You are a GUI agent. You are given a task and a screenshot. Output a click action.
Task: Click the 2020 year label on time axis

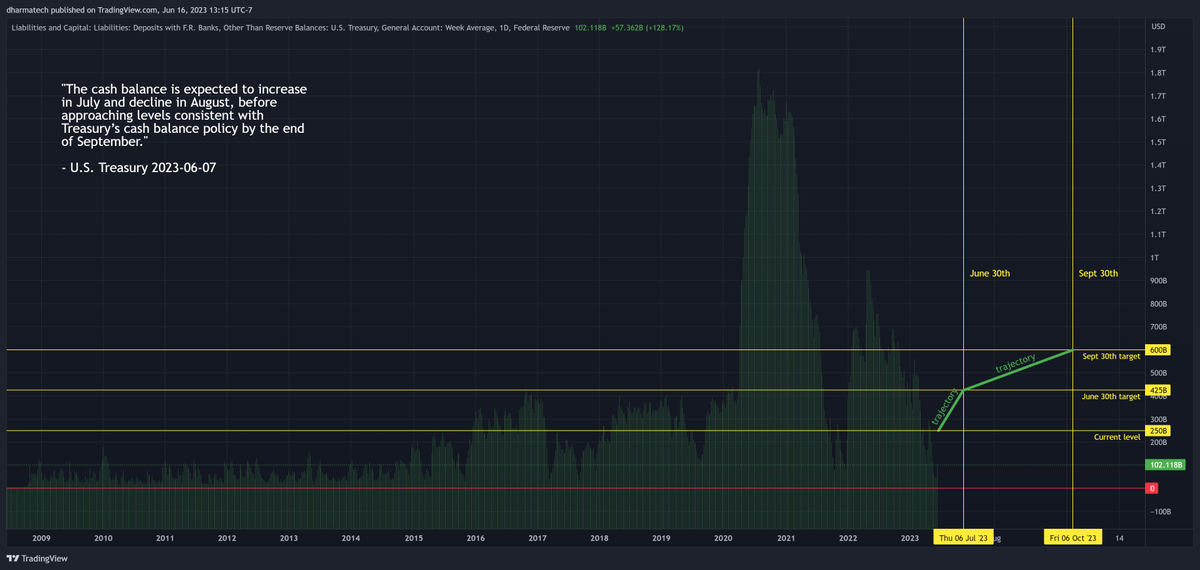point(723,538)
